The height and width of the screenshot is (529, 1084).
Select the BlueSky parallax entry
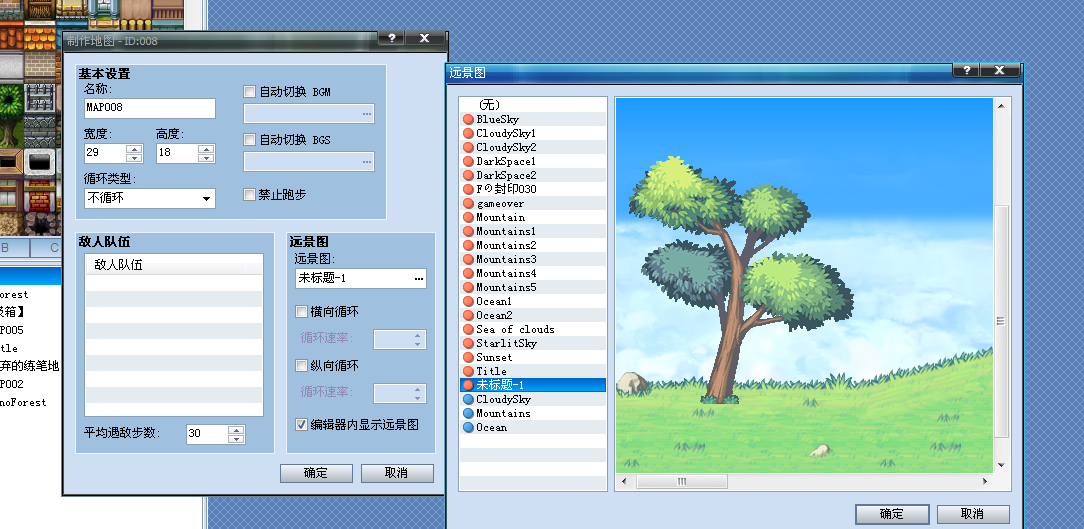(532, 119)
